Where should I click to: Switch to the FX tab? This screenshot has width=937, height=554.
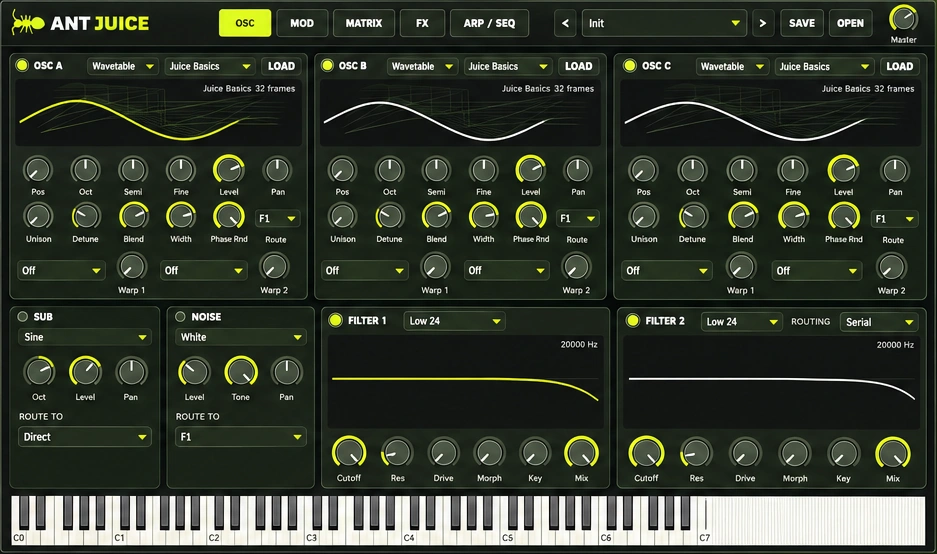(422, 23)
